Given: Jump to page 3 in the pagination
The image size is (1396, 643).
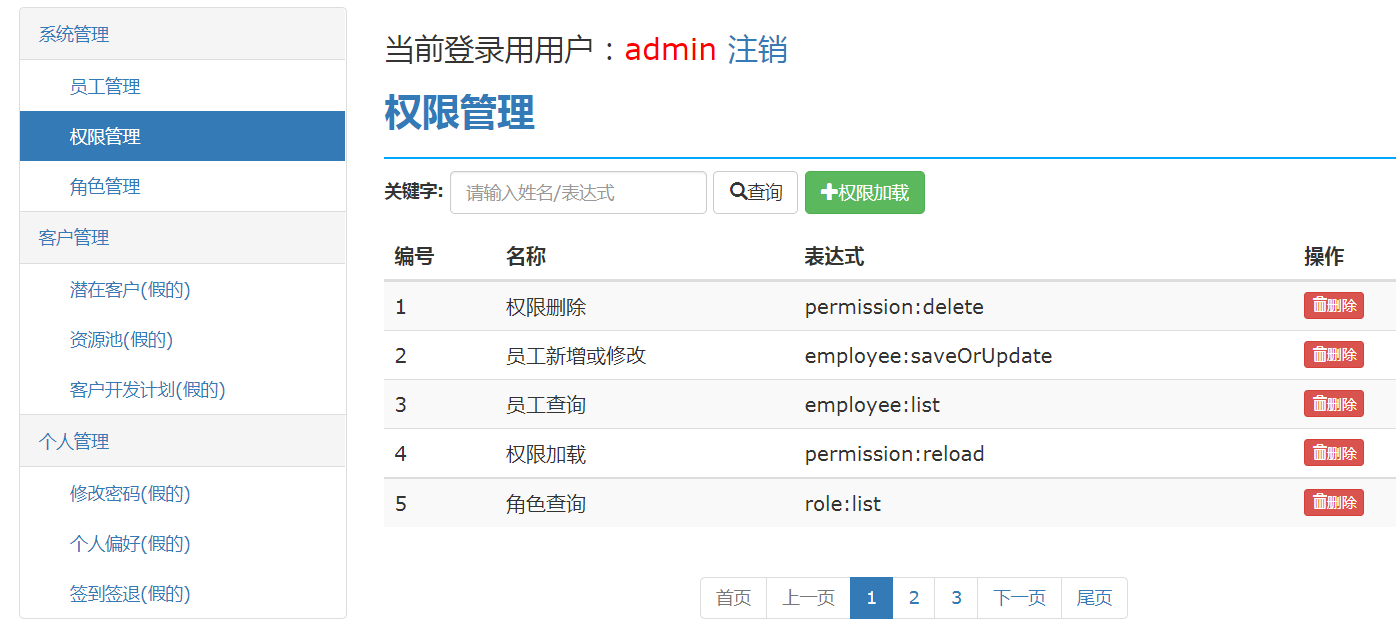Looking at the screenshot, I should coord(956,598).
